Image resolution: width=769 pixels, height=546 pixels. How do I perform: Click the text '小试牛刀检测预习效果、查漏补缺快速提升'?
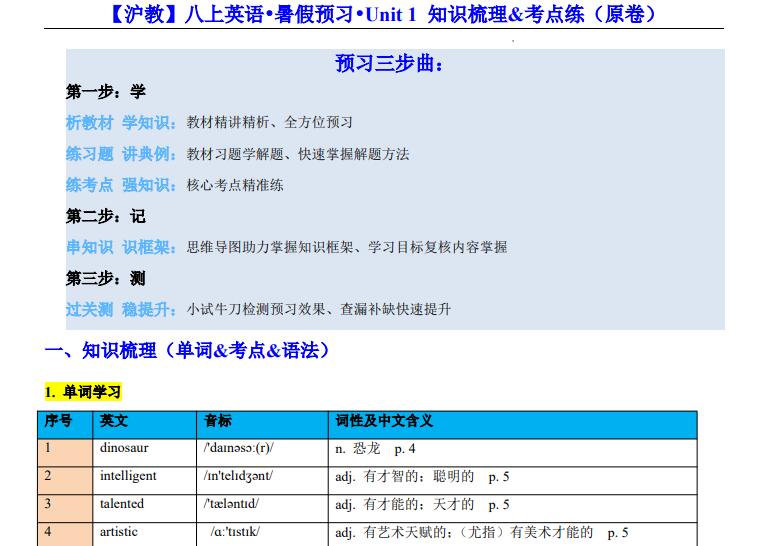click(319, 310)
